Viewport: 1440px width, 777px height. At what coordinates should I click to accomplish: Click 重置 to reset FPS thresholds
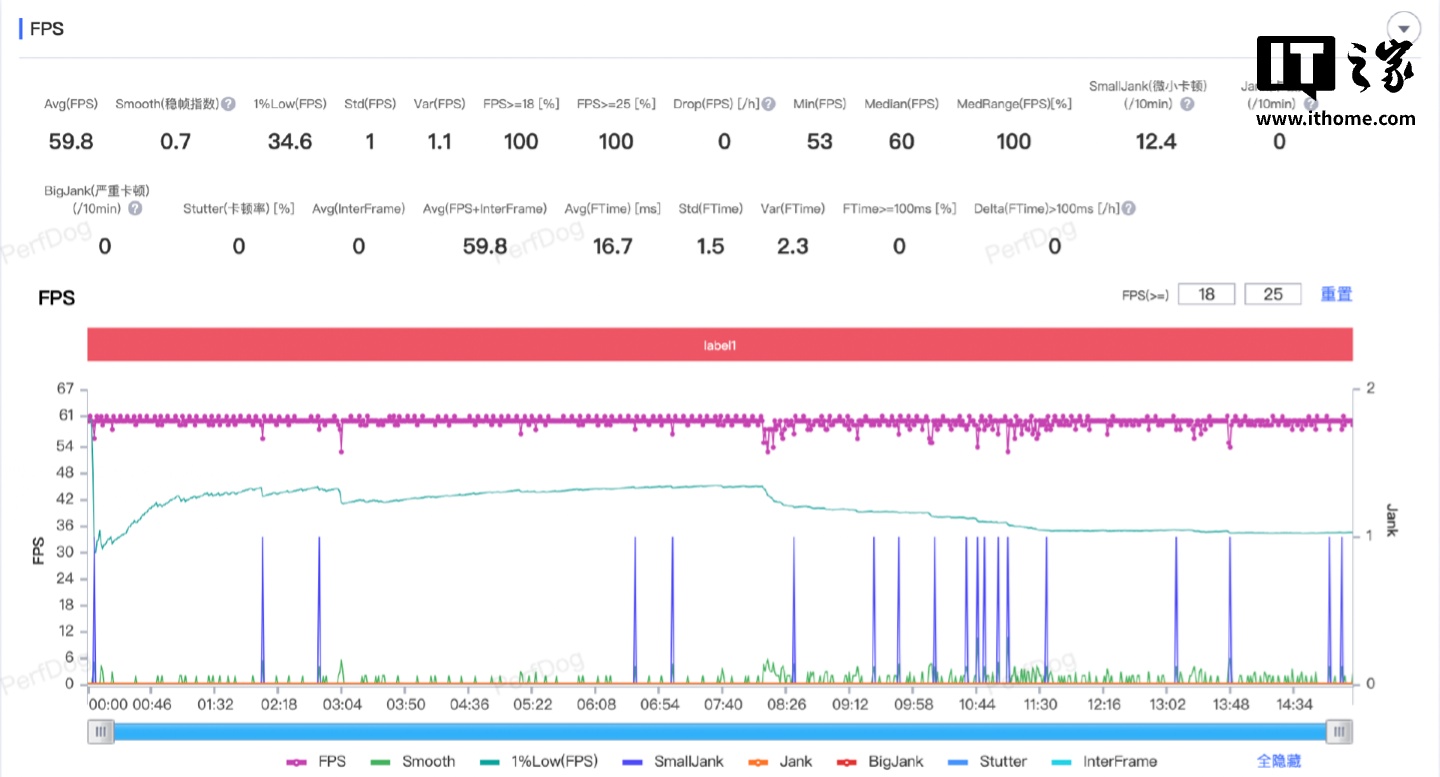click(x=1336, y=294)
